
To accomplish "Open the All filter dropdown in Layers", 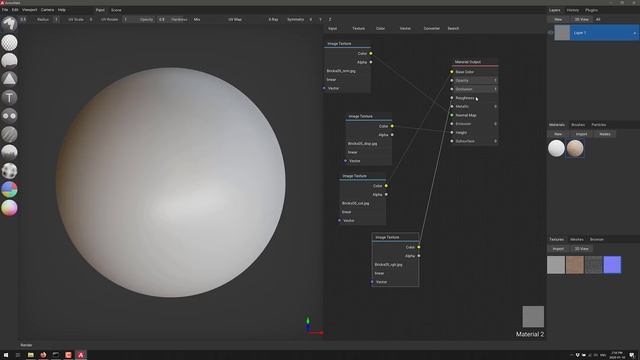I will click(598, 19).
